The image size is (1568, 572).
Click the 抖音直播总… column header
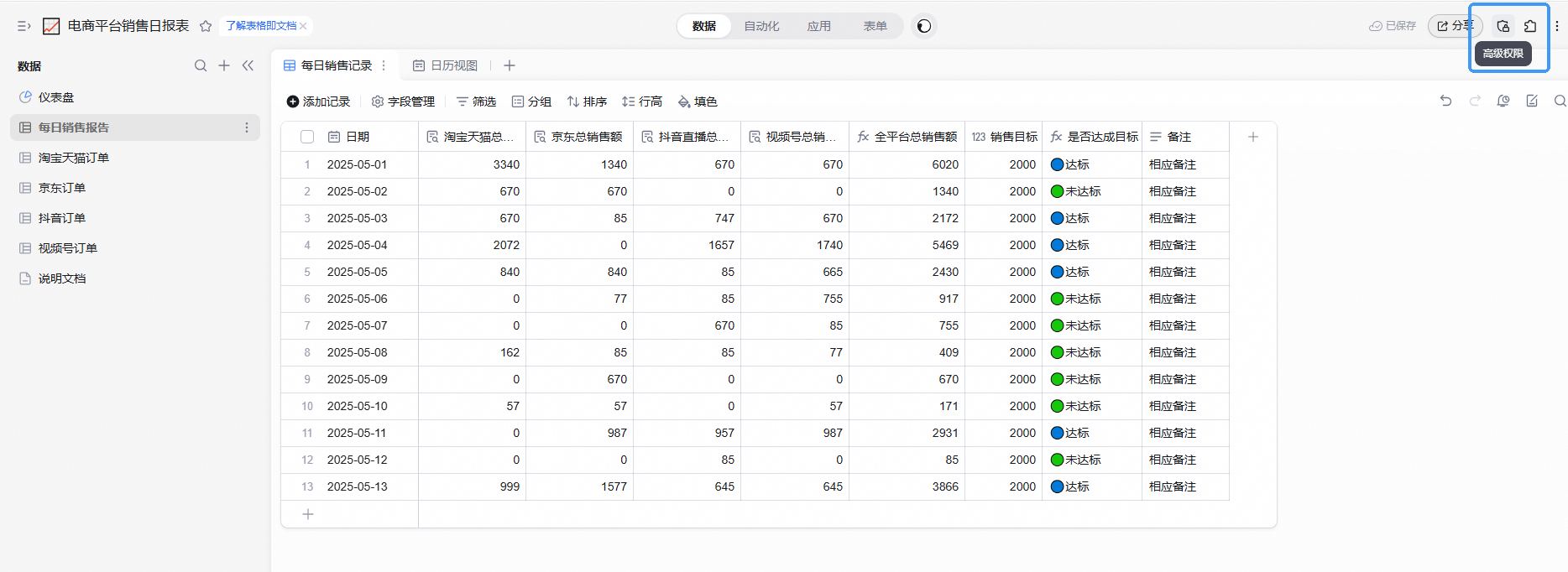click(687, 137)
